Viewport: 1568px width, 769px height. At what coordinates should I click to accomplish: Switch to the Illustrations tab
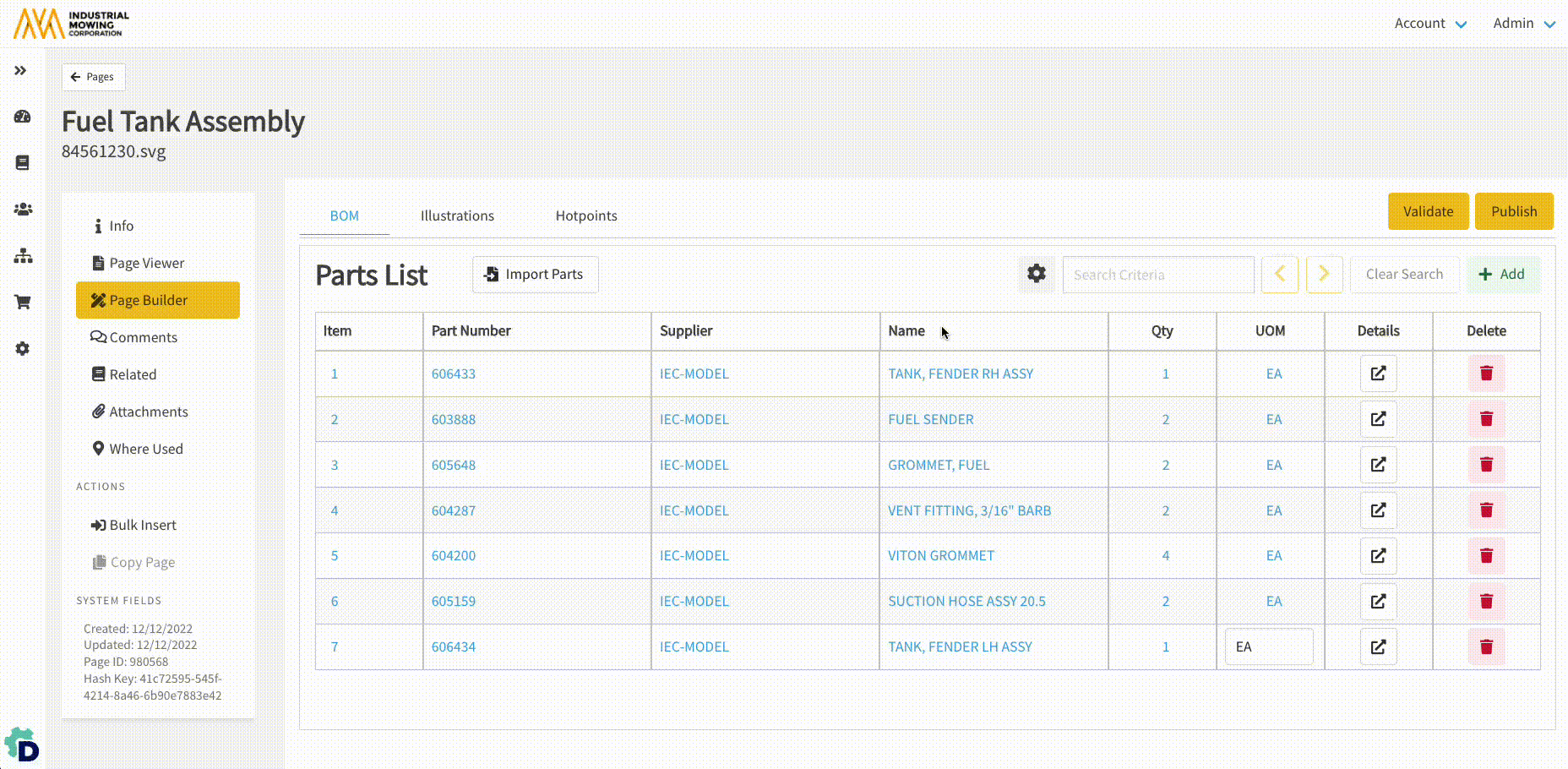pos(457,216)
